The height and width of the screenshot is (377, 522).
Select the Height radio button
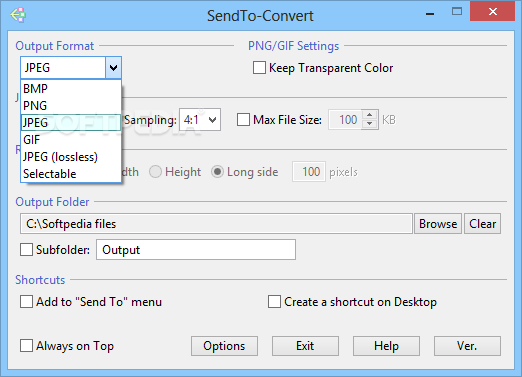point(155,172)
